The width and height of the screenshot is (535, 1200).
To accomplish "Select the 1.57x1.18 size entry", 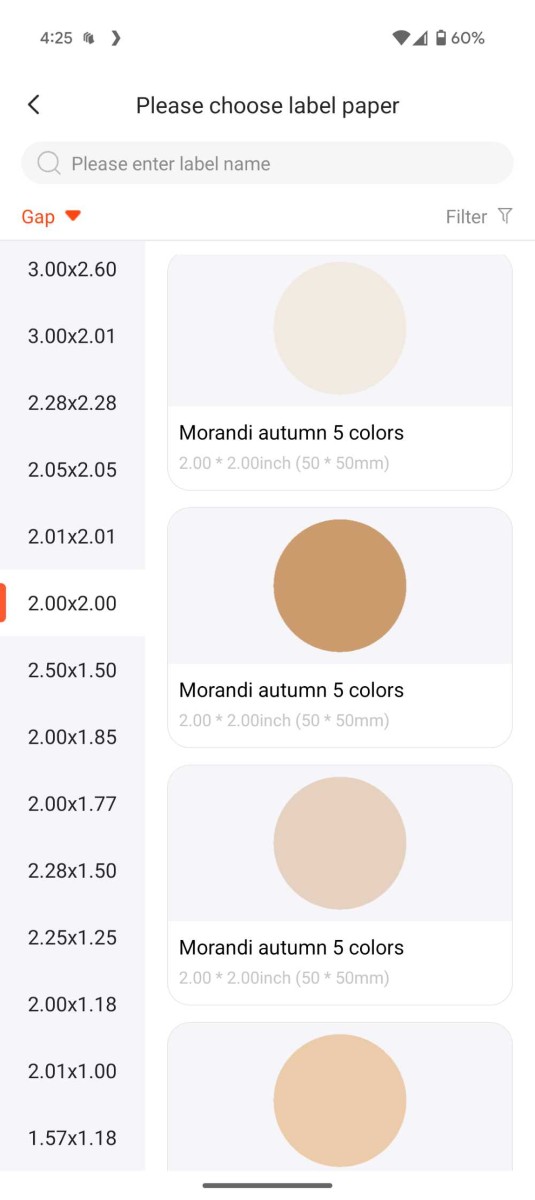I will (72, 1138).
